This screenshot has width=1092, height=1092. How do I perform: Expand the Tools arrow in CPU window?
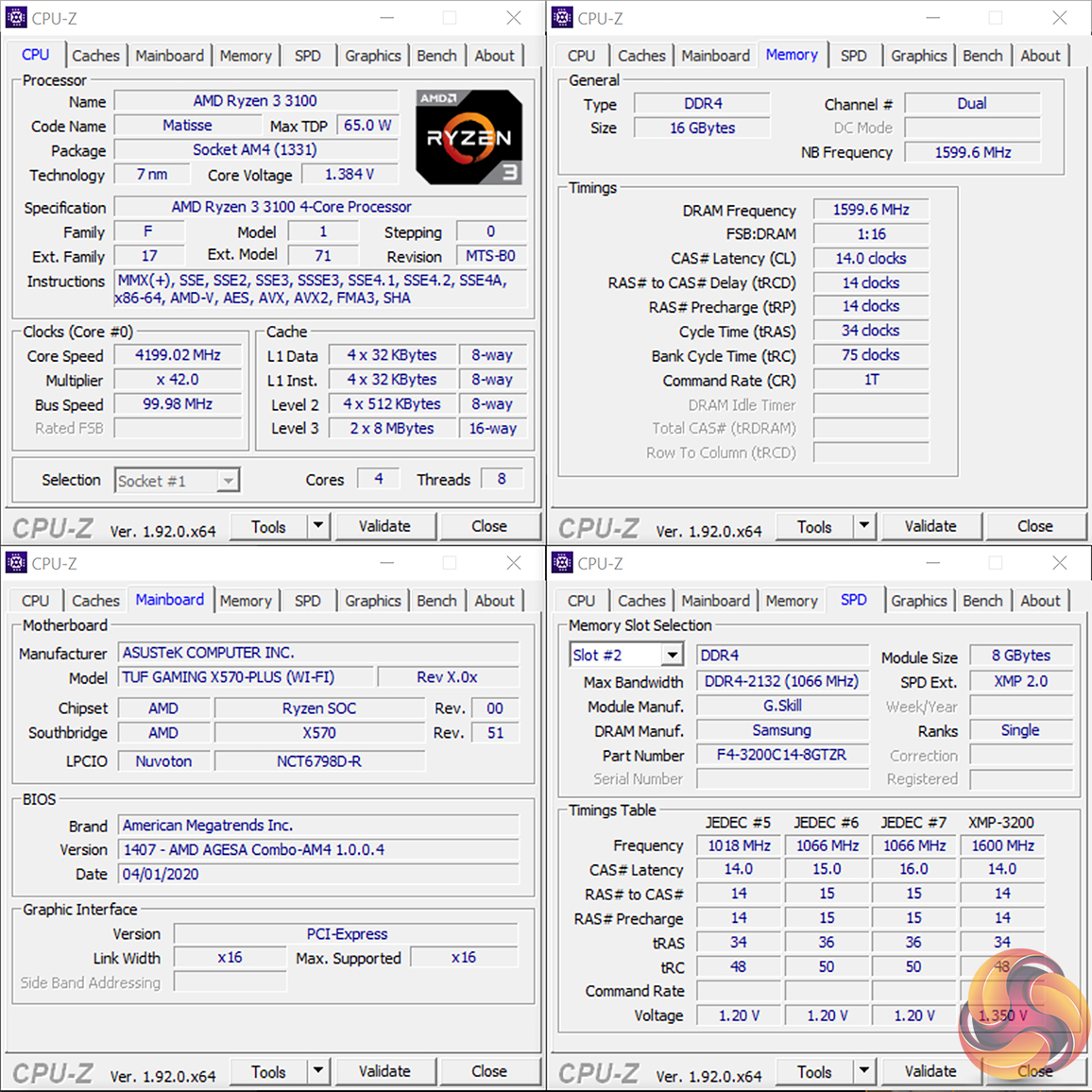(x=318, y=526)
